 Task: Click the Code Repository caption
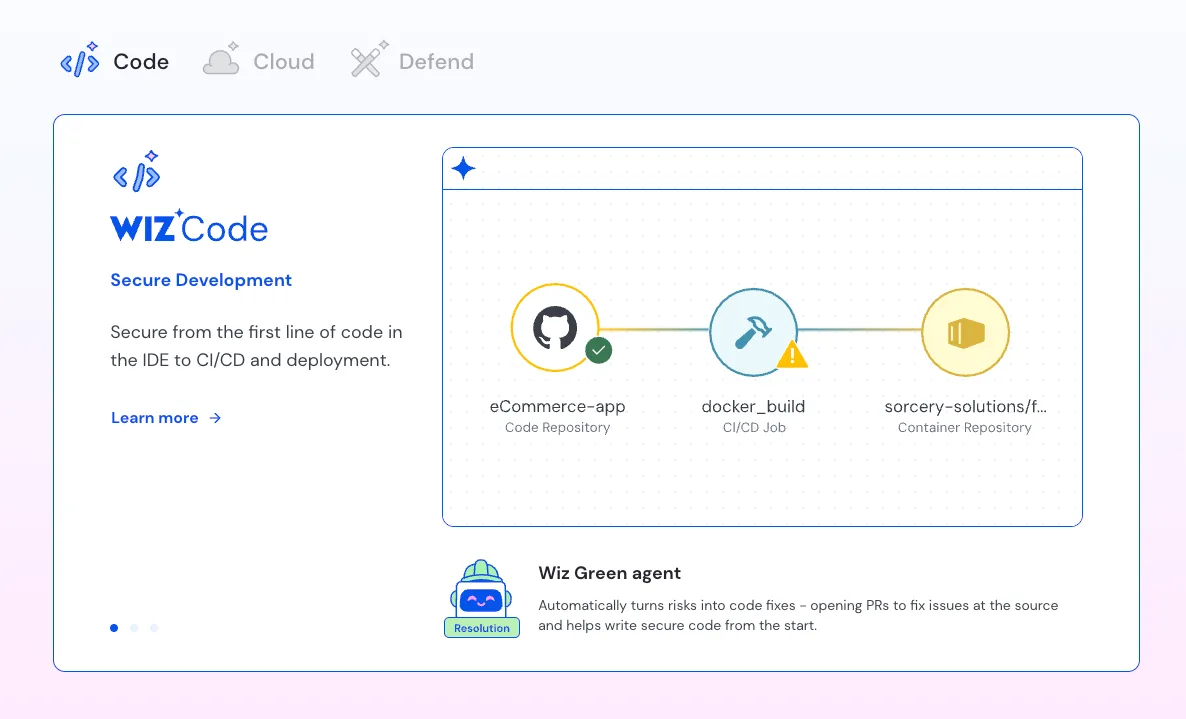point(557,427)
